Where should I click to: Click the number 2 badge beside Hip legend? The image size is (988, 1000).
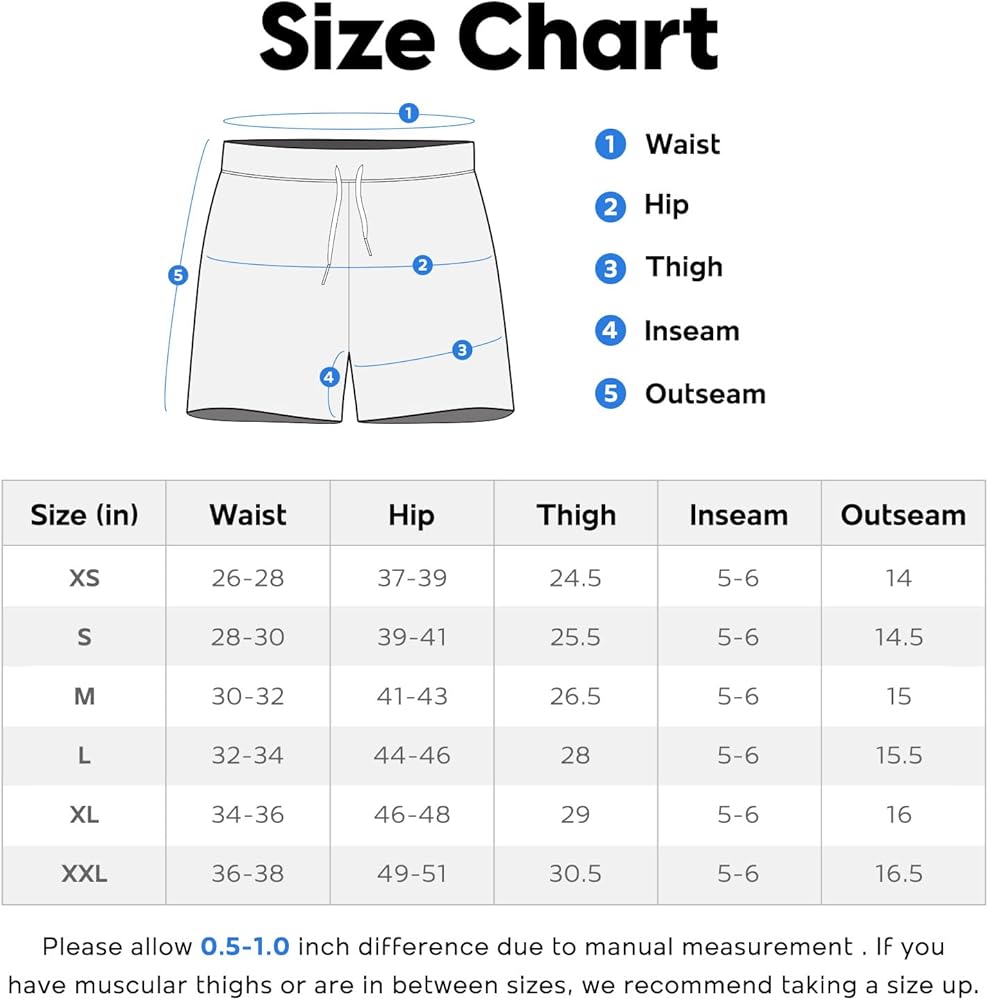pos(610,207)
